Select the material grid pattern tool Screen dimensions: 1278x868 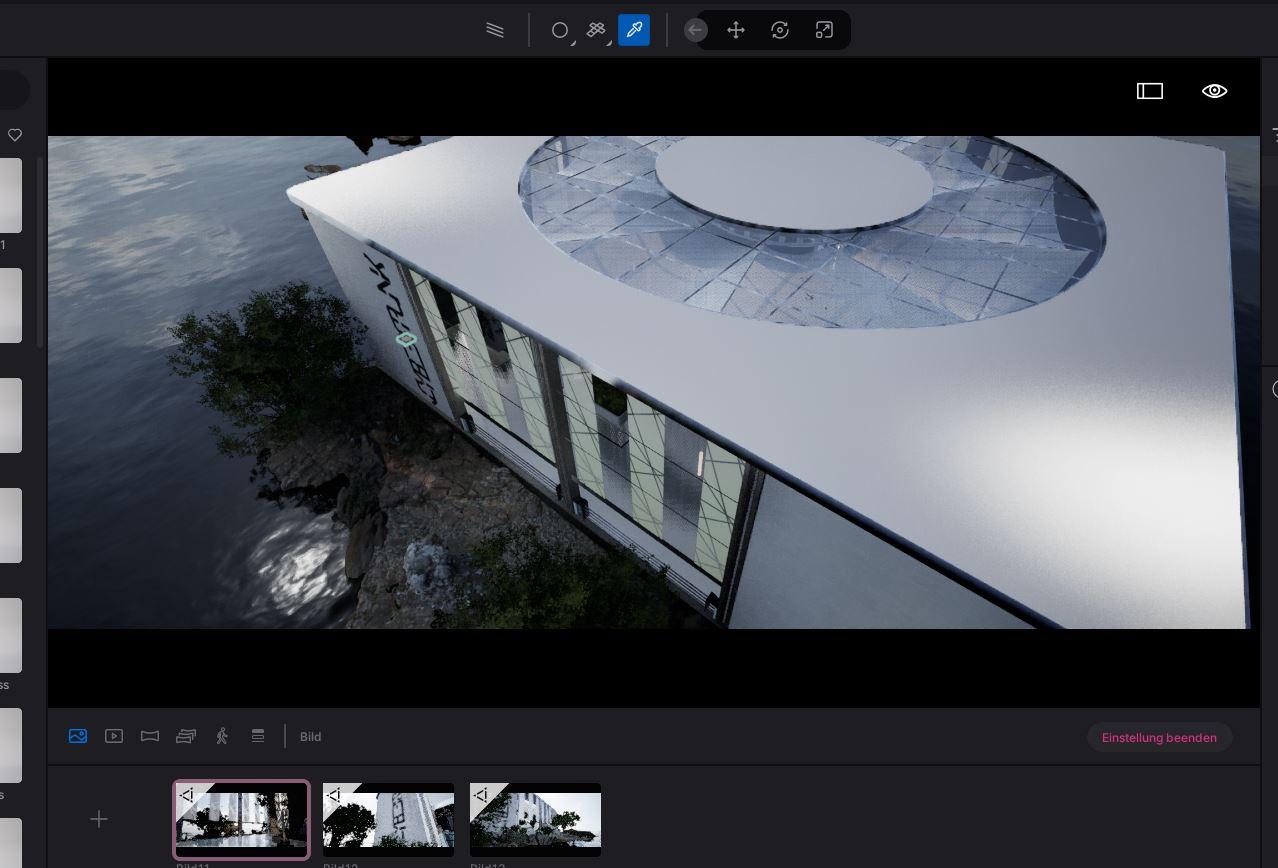click(597, 30)
